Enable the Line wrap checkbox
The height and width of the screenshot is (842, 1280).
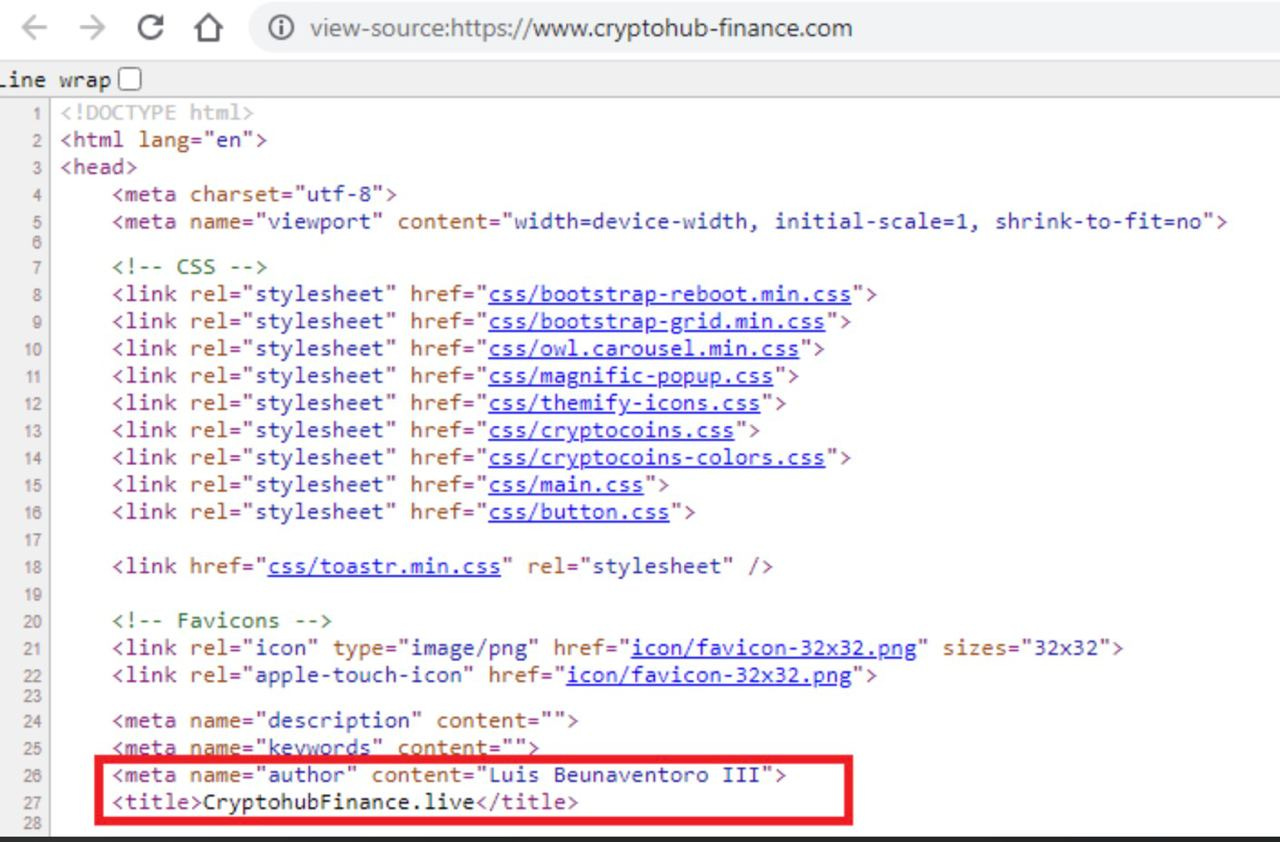coord(130,79)
